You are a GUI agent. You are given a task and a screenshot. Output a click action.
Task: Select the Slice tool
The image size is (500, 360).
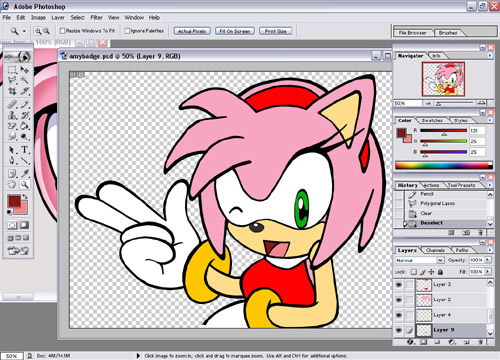[x=24, y=91]
